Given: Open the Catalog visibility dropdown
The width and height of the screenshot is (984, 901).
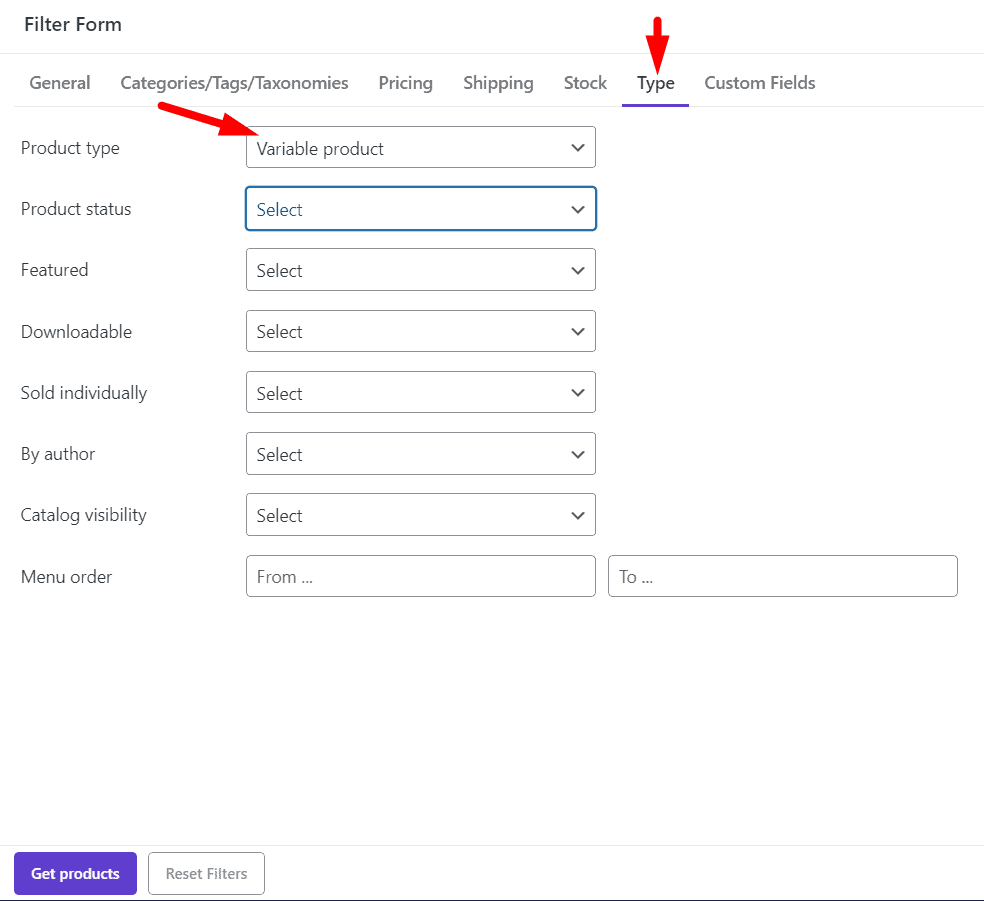Looking at the screenshot, I should pyautogui.click(x=420, y=515).
